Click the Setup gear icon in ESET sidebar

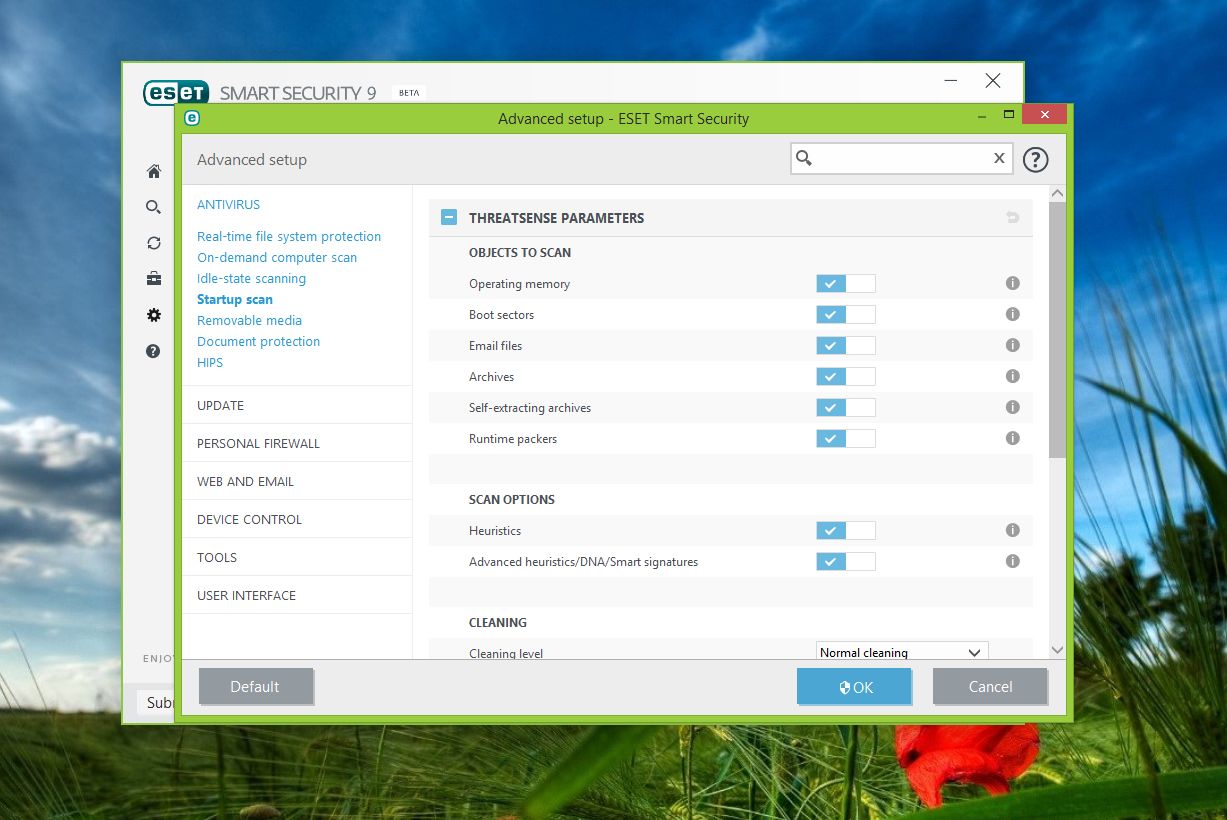point(153,315)
